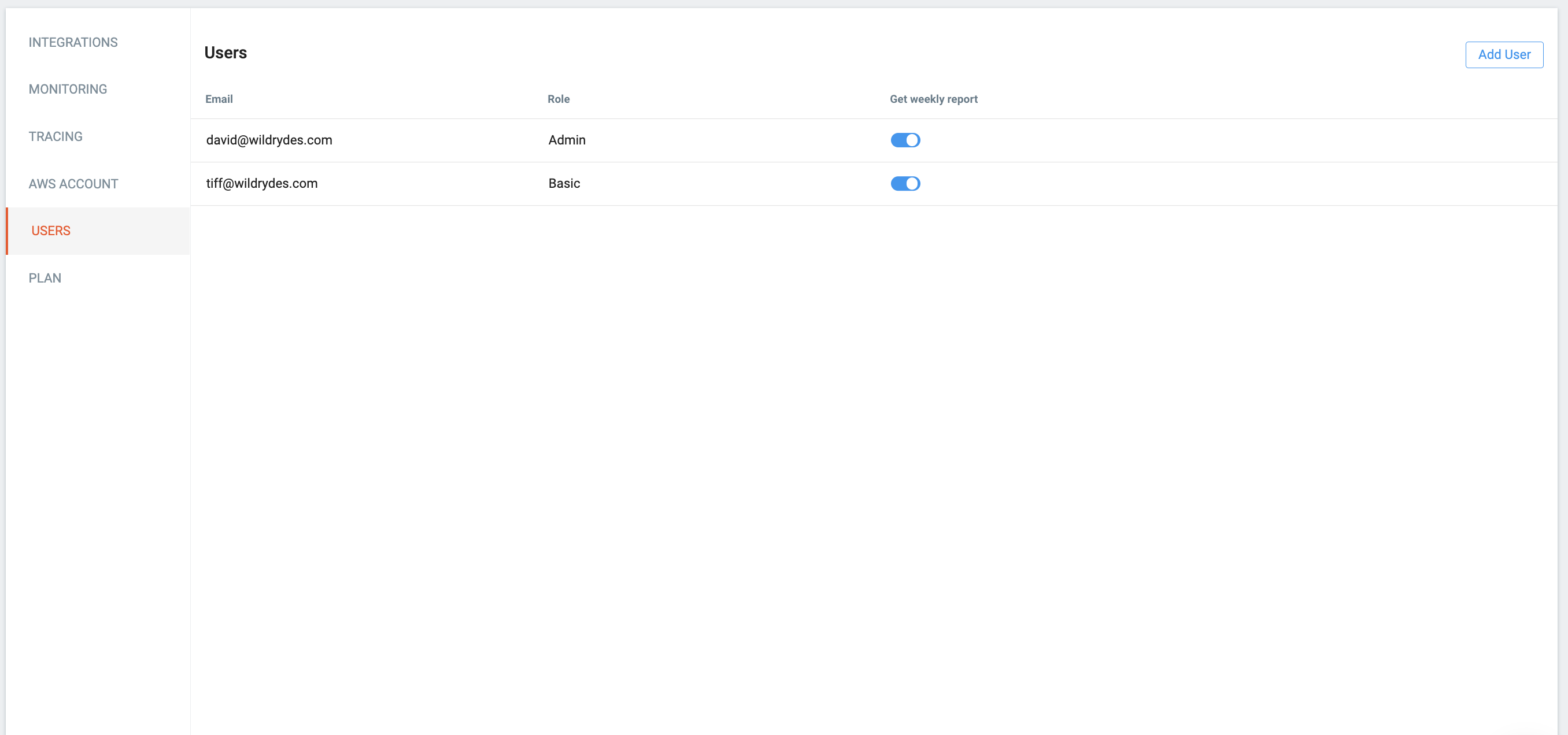Image resolution: width=1568 pixels, height=735 pixels.
Task: Select the Users sidebar tab
Action: point(51,231)
